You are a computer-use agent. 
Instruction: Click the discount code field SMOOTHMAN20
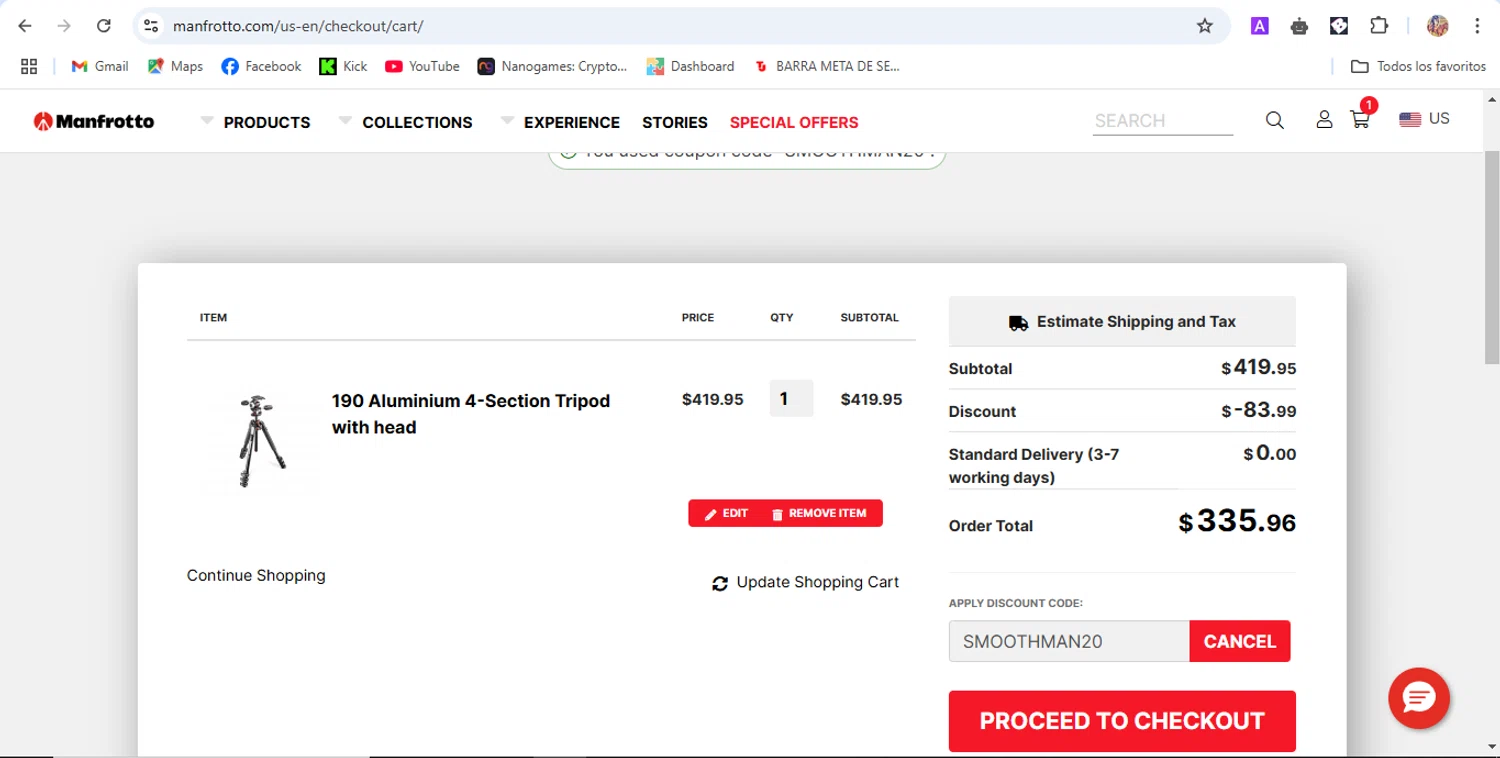pyautogui.click(x=1069, y=641)
